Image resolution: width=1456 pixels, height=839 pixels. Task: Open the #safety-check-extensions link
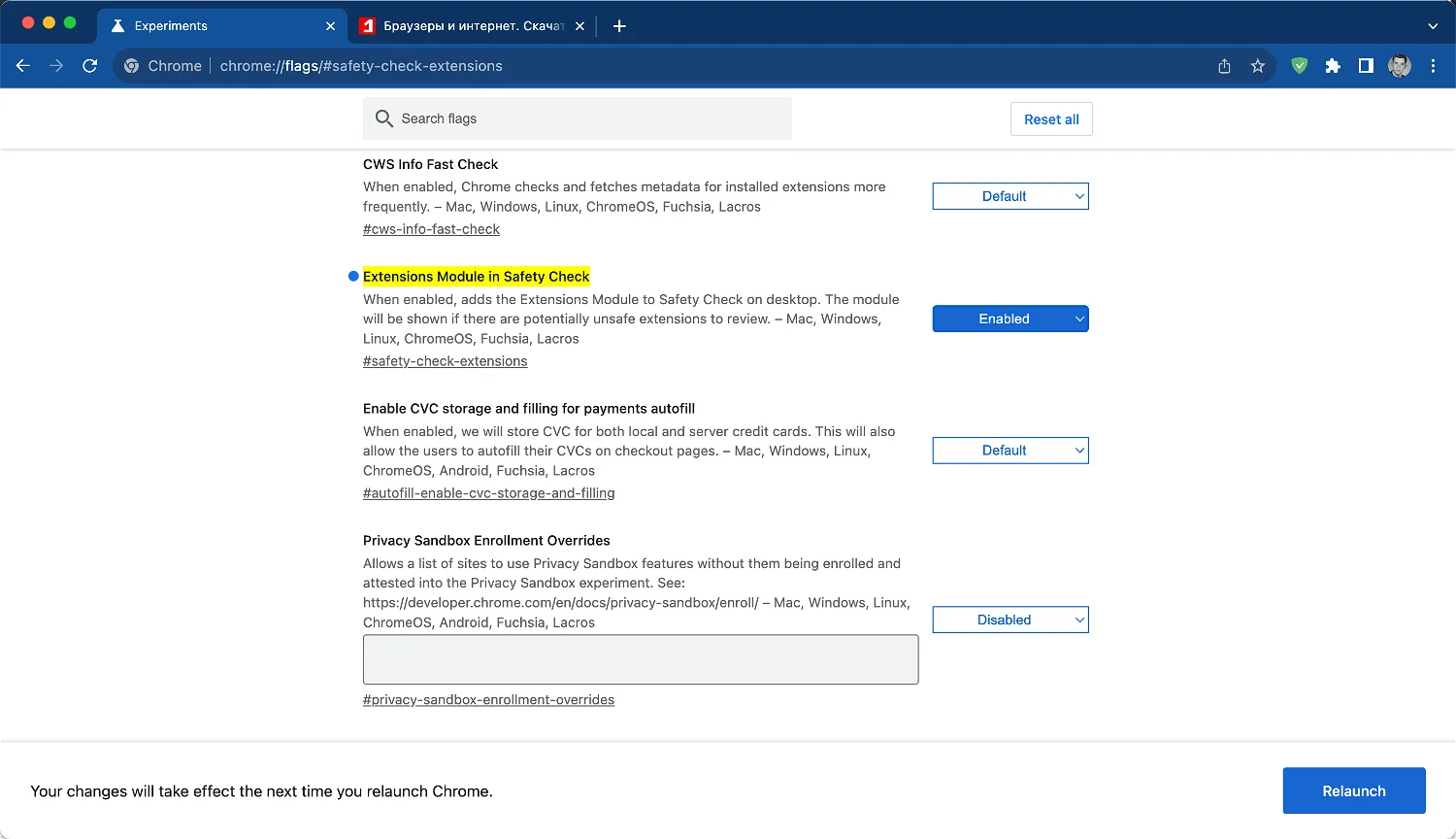point(446,361)
